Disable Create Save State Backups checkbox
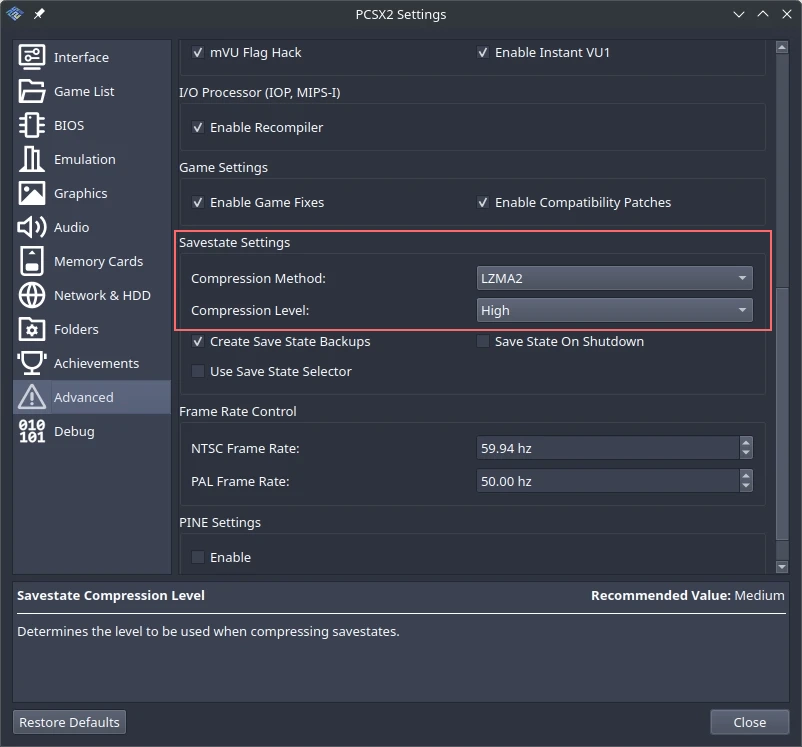The image size is (802, 747). (198, 341)
